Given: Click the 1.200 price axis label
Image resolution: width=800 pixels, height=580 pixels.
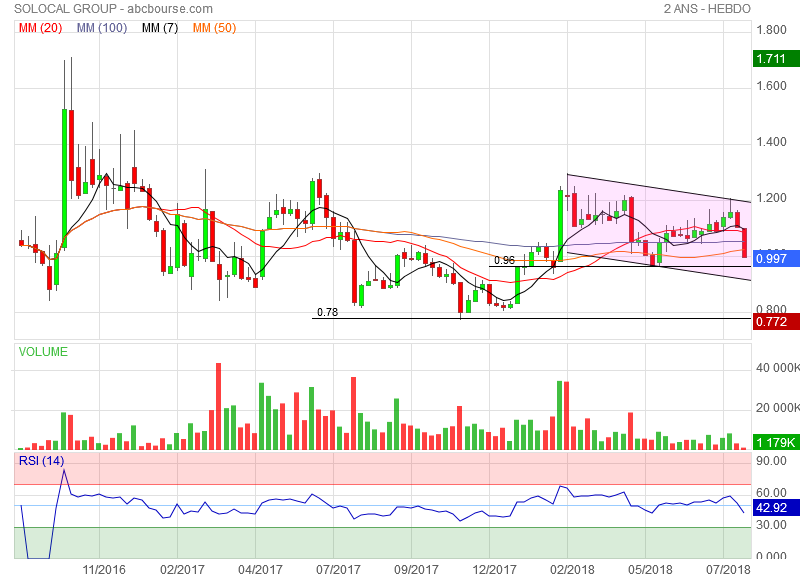Looking at the screenshot, I should pyautogui.click(x=771, y=198).
